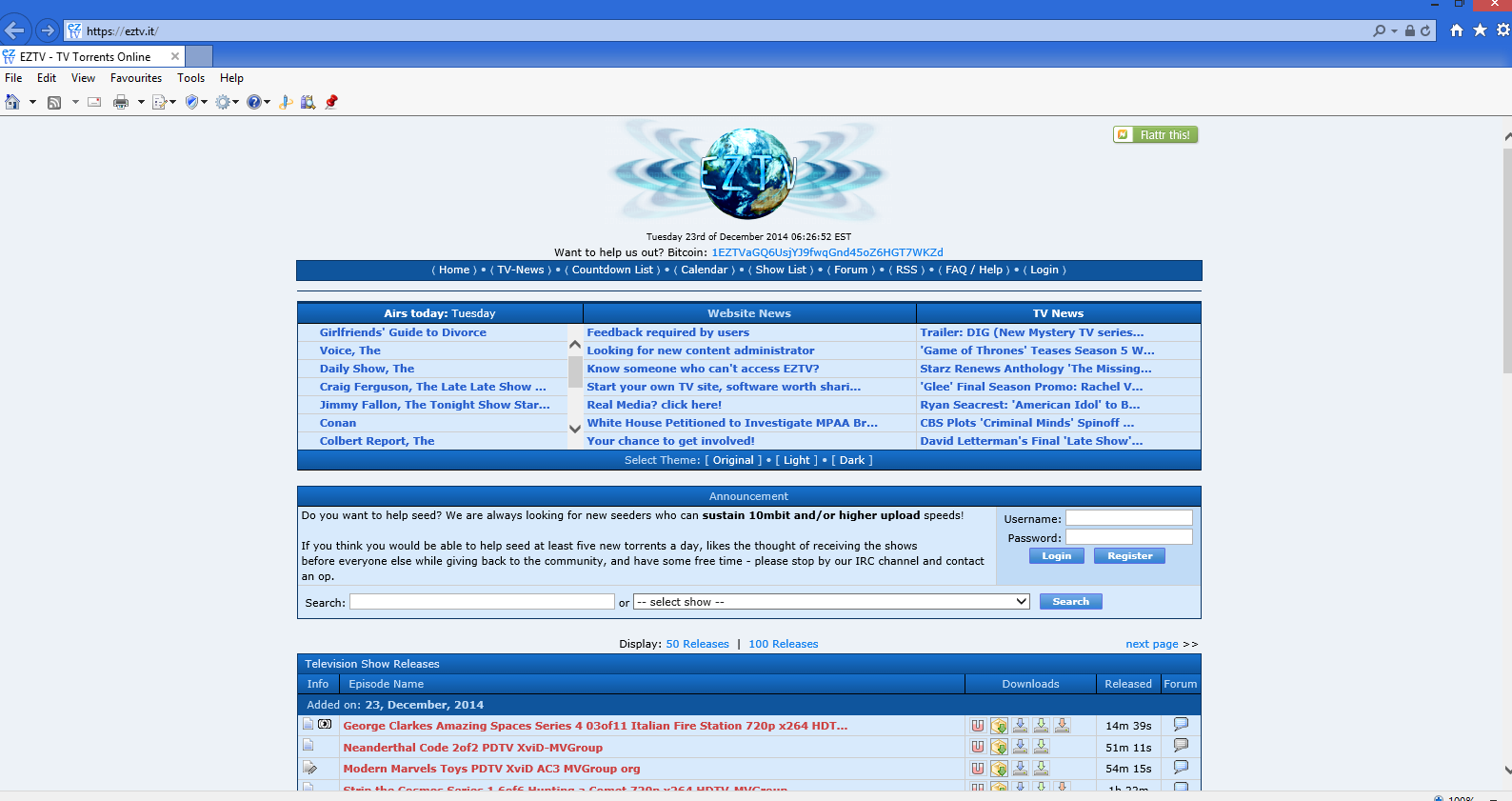Viewport: 1512px width, 801px height.
Task: Open 'Feedback required by users' news item
Action: (x=667, y=332)
